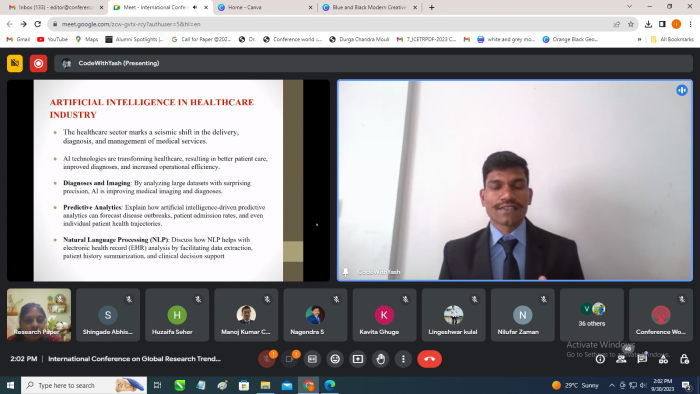Raise hand in the meeting
The image size is (700, 394).
click(x=380, y=359)
